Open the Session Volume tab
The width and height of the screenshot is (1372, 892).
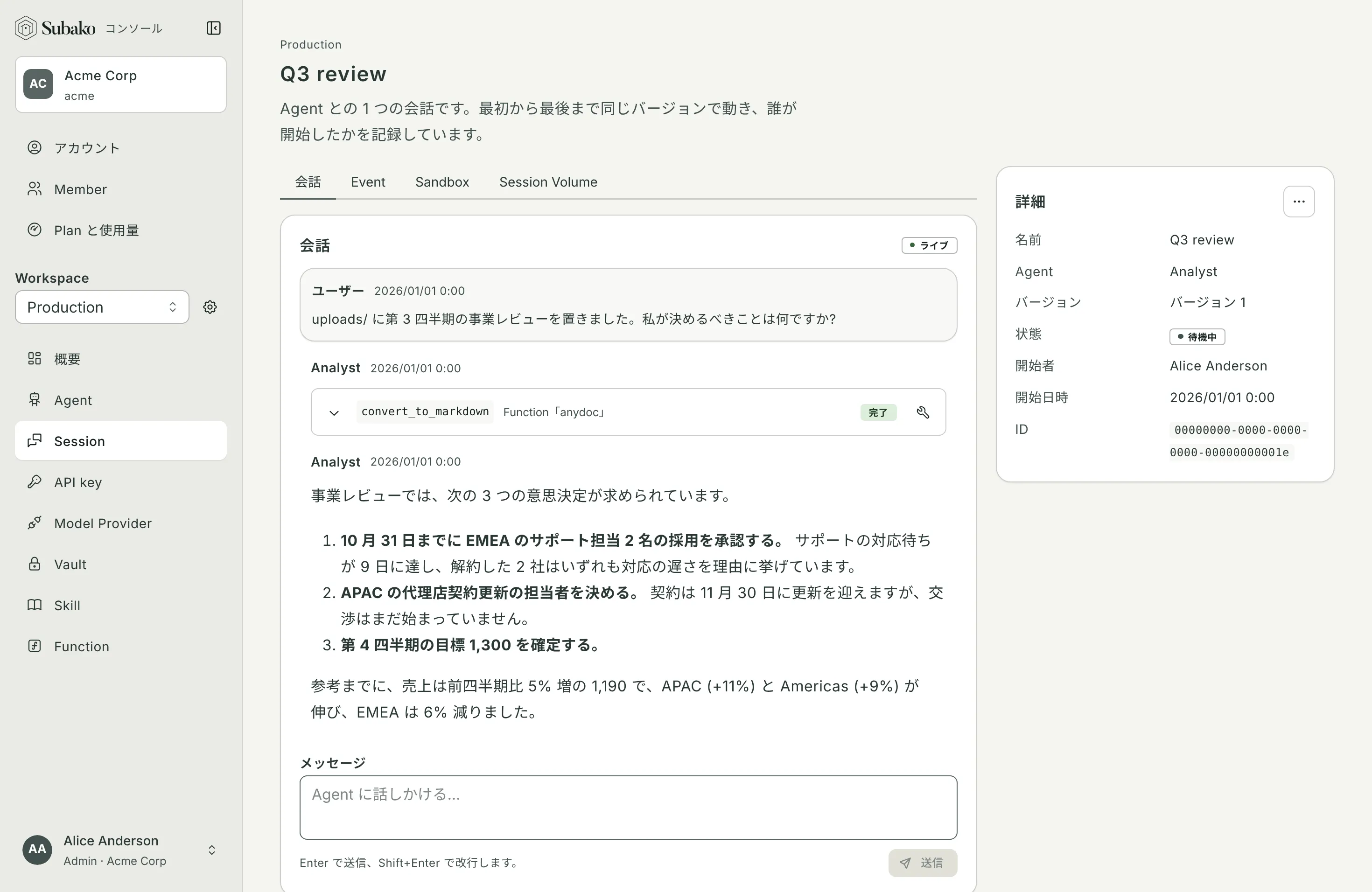(x=548, y=182)
